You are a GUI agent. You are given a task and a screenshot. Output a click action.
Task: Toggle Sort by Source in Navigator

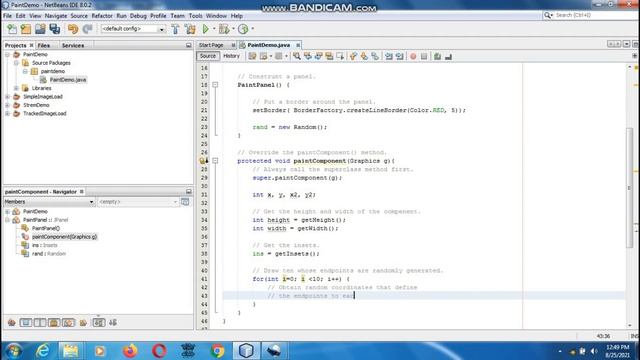[113, 323]
